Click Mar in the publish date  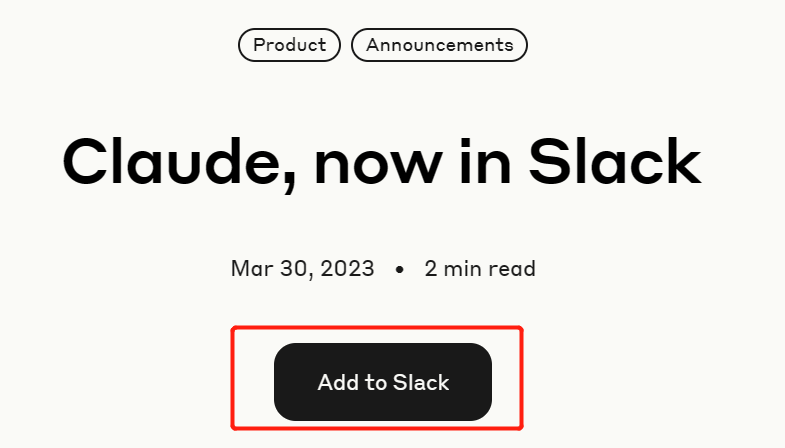coord(252,269)
